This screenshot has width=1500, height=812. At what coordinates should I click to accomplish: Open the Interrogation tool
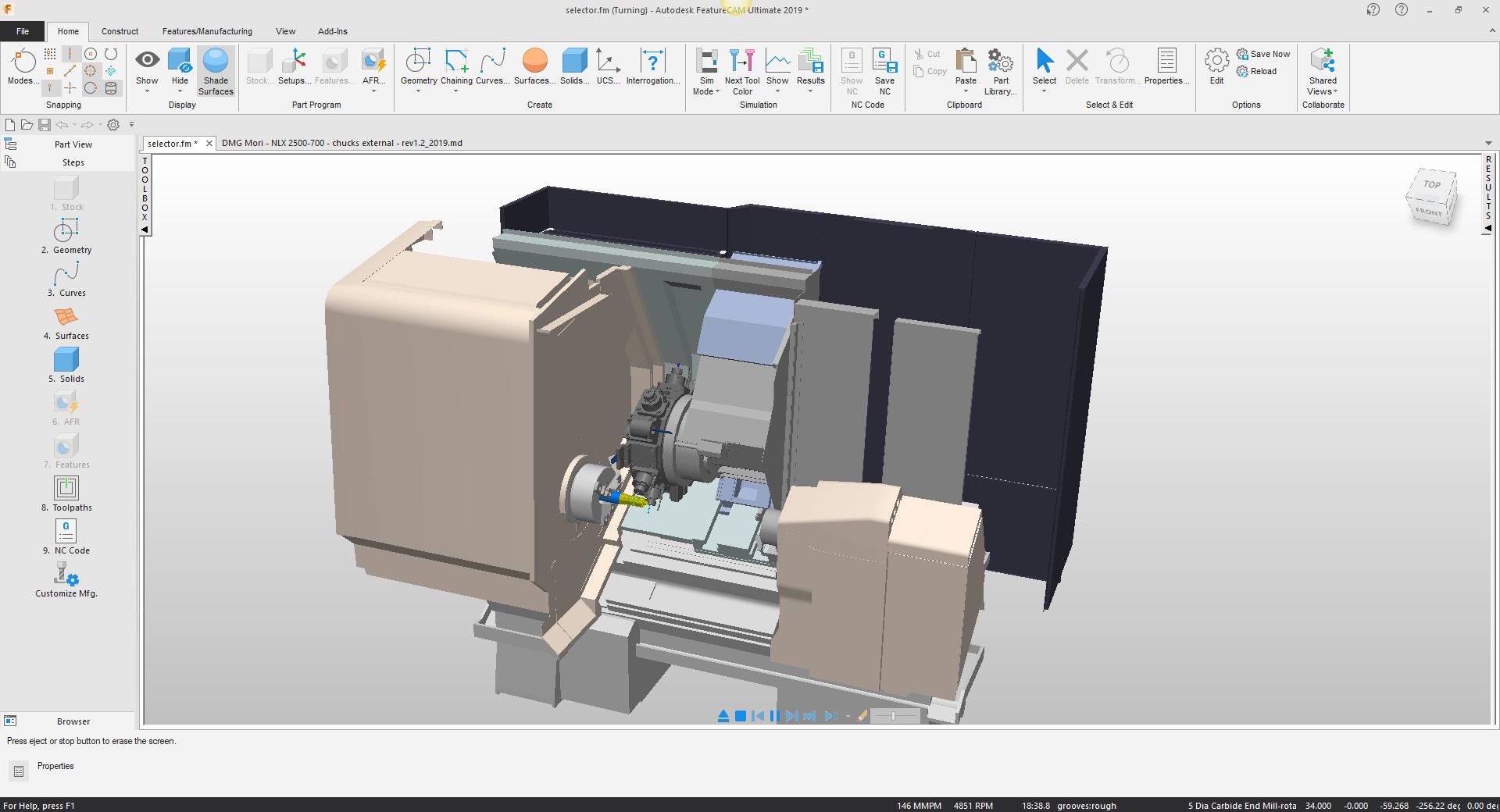653,67
